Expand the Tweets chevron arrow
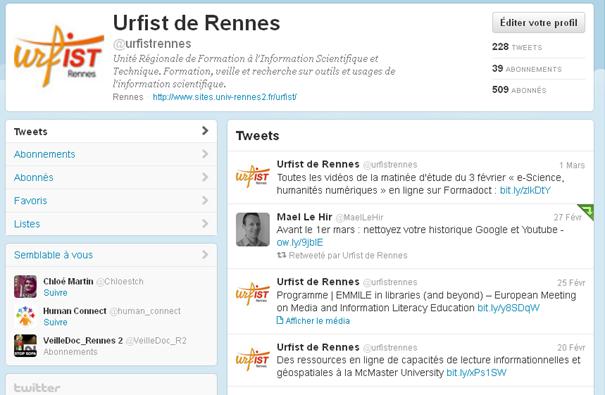Viewport: 605px width, 395px height. pos(205,131)
